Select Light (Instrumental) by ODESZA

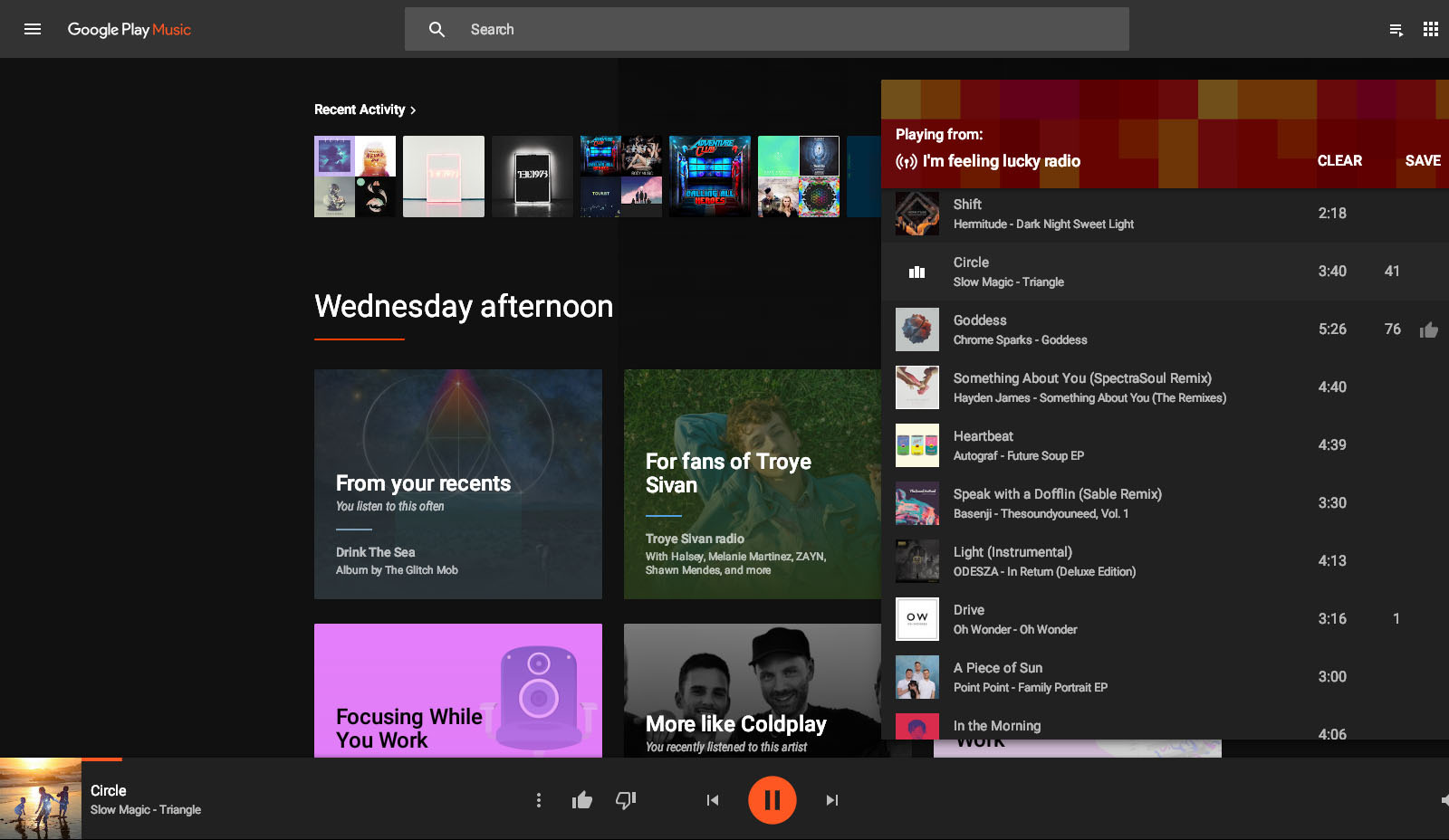pos(1165,561)
